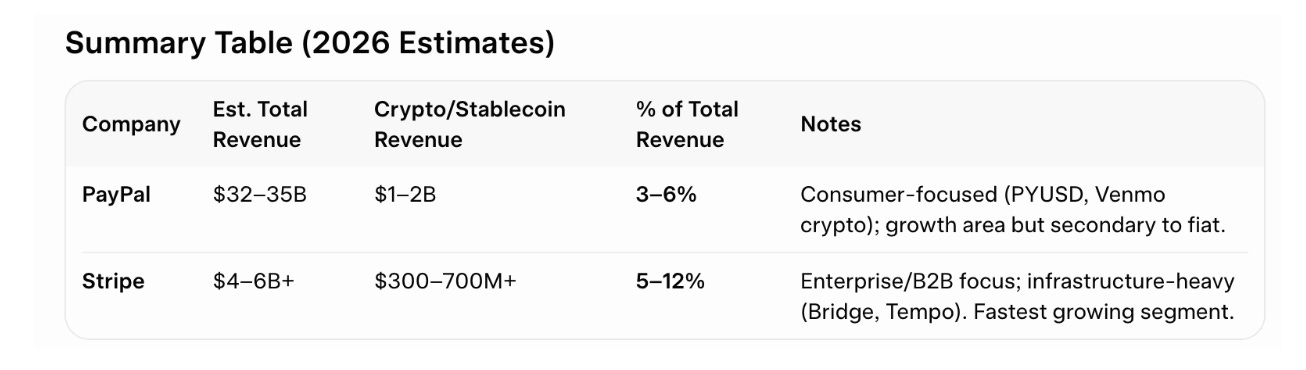Select PayPal's $1–2B crypto revenue cell
This screenshot has width=1306, height=370.
click(405, 194)
